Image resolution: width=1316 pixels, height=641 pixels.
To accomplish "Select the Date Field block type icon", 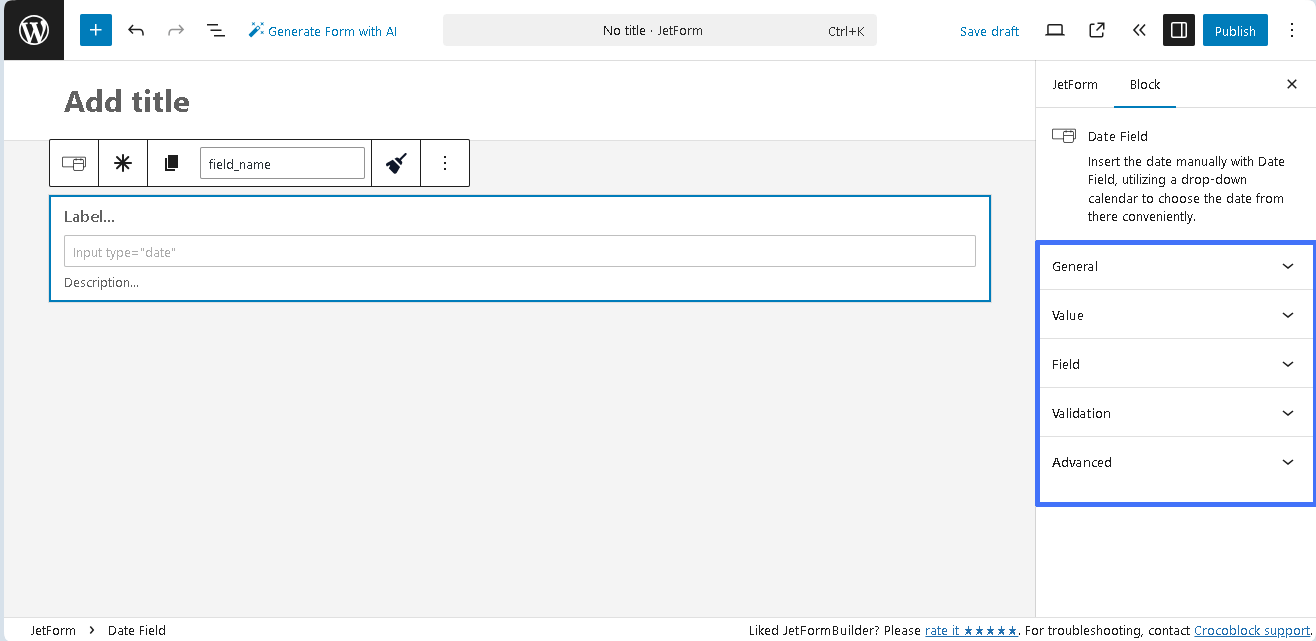I will pos(74,162).
